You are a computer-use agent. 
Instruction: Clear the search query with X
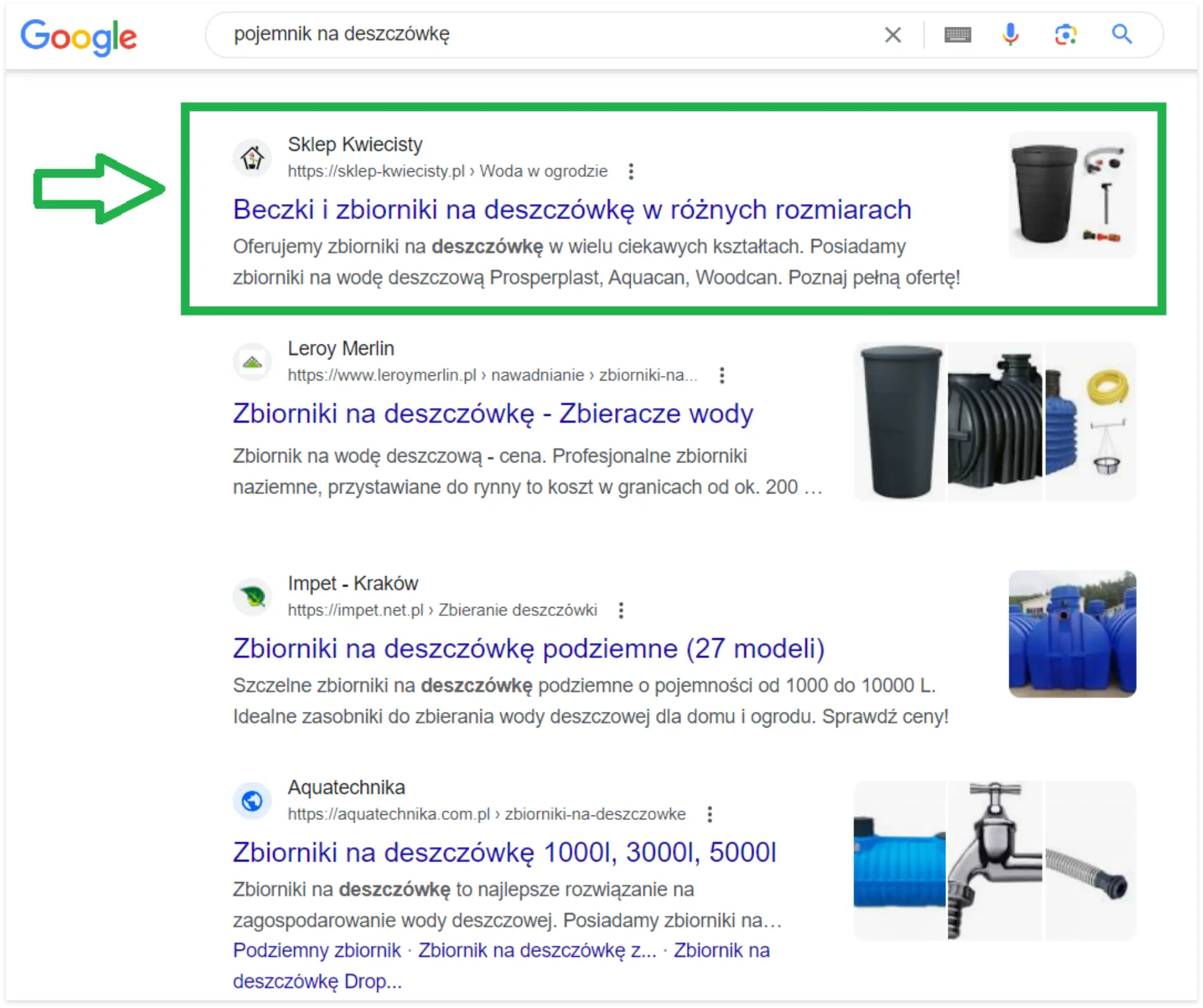[893, 35]
